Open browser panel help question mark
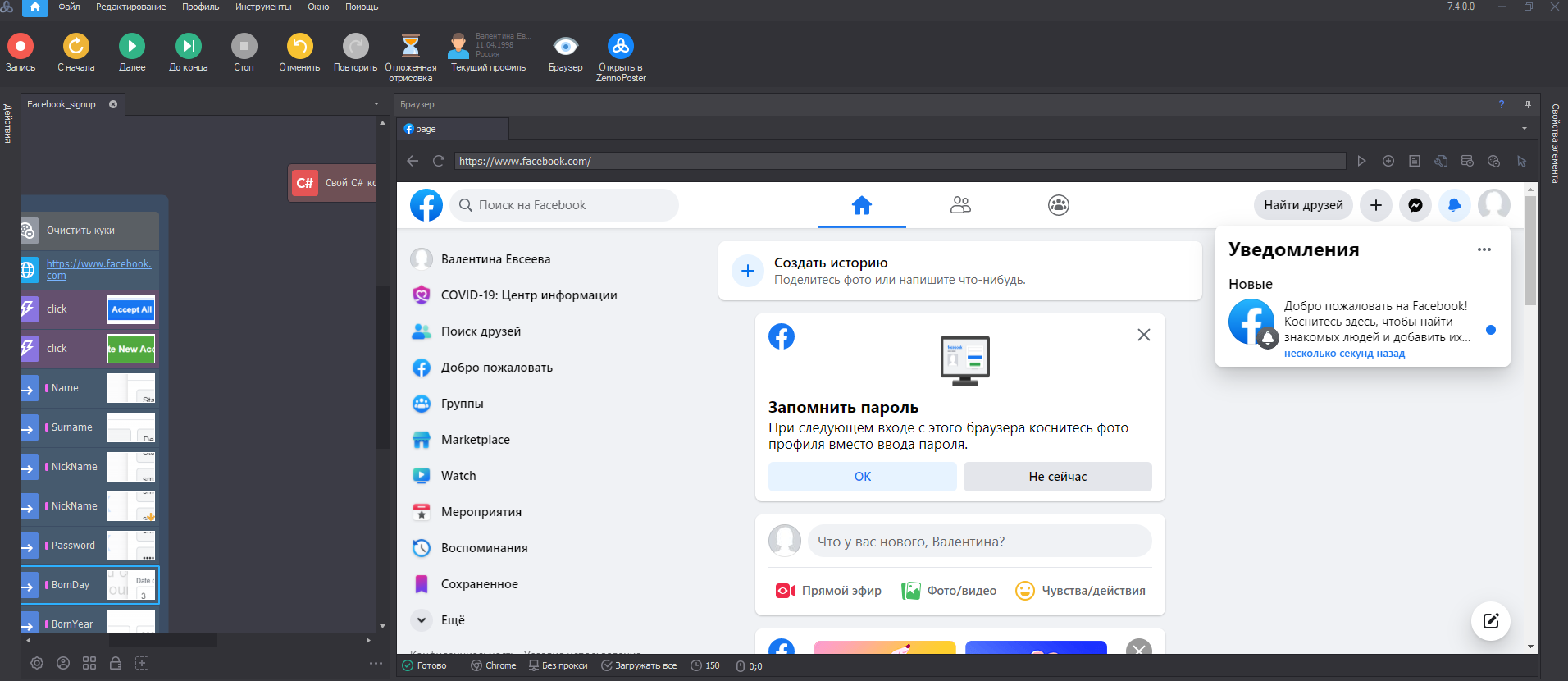 1502,104
